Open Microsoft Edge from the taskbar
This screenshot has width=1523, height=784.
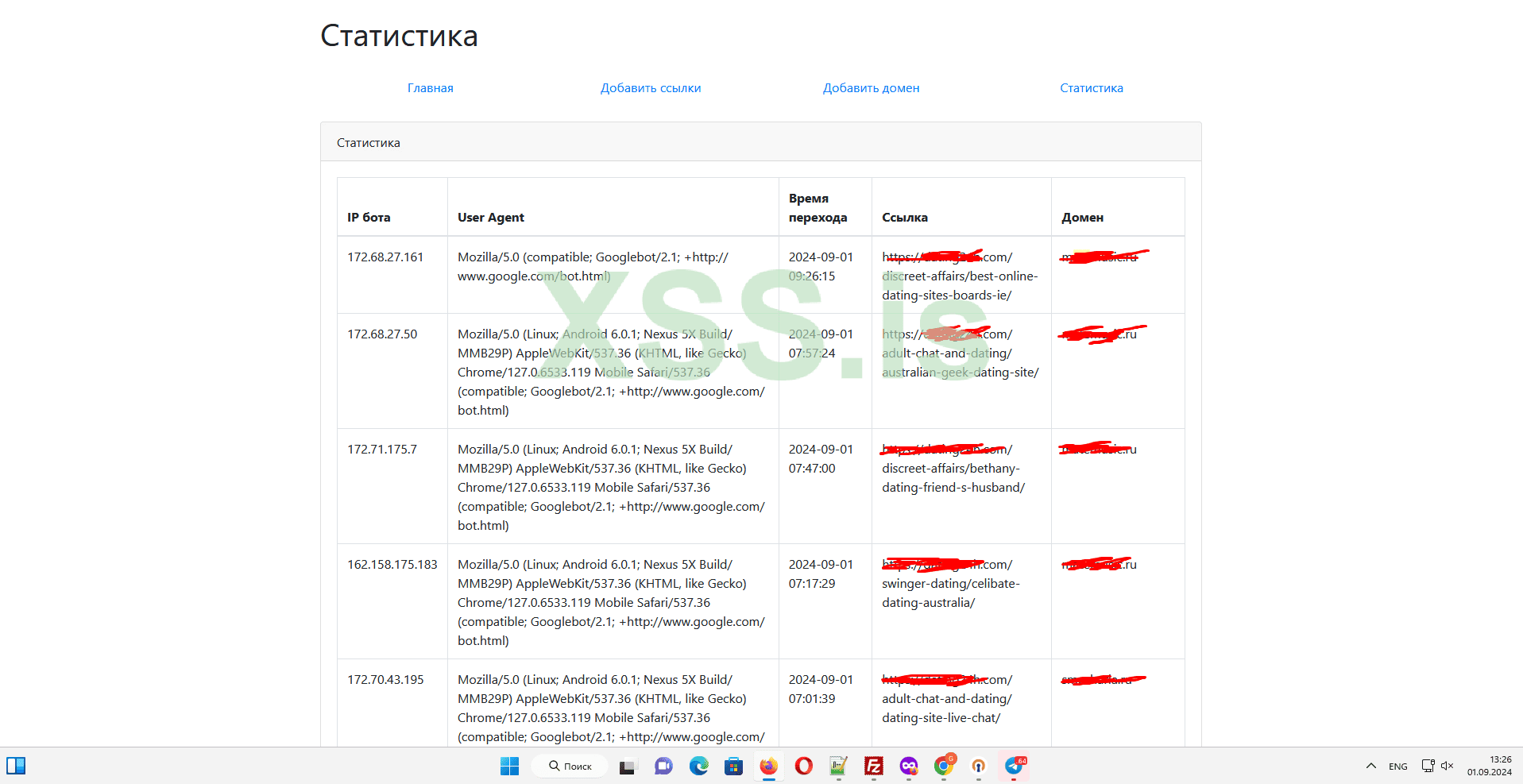coord(698,766)
